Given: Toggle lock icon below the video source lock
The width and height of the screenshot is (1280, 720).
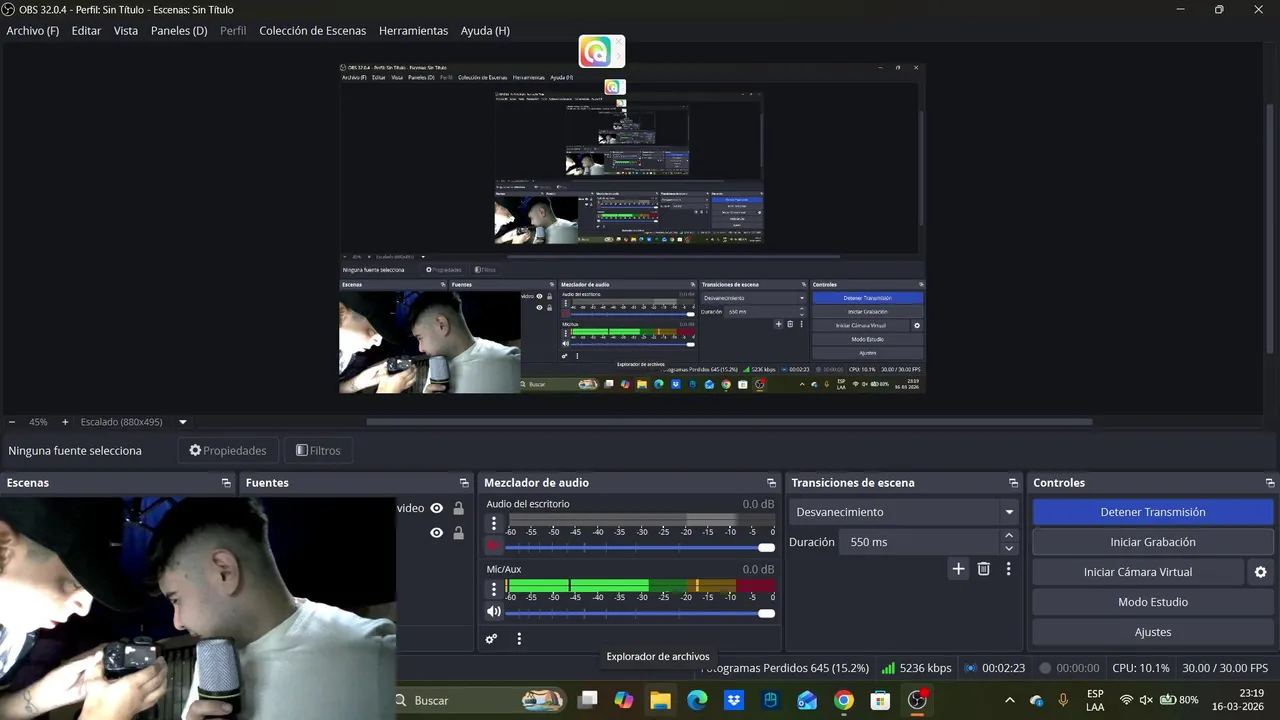Looking at the screenshot, I should [458, 533].
